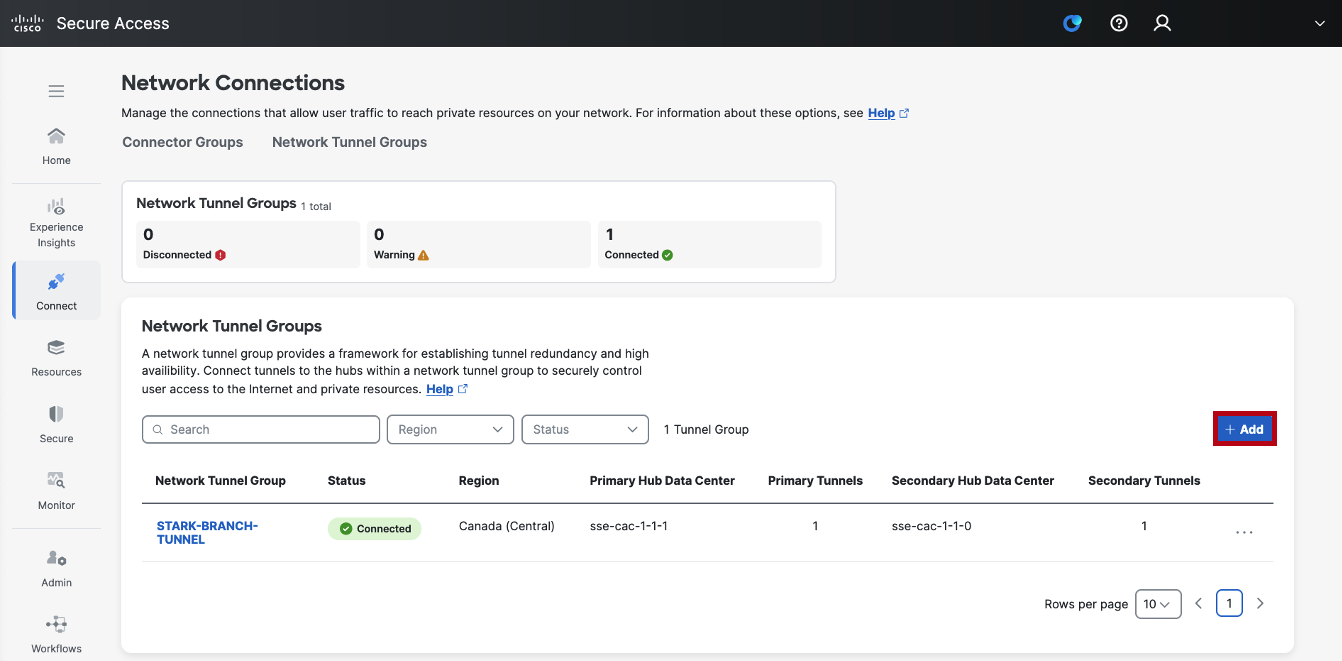Open the Secure section from sidebar
This screenshot has height=661, width=1342.
pyautogui.click(x=56, y=422)
